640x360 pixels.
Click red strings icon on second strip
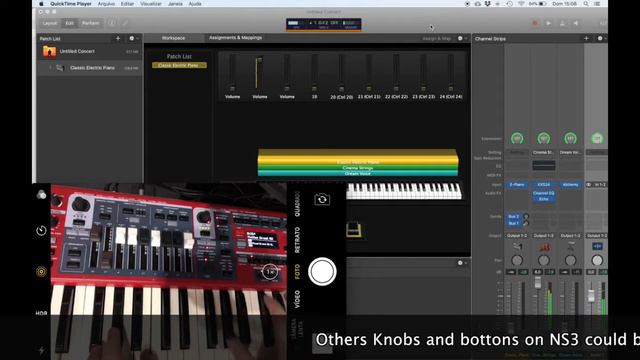544,247
